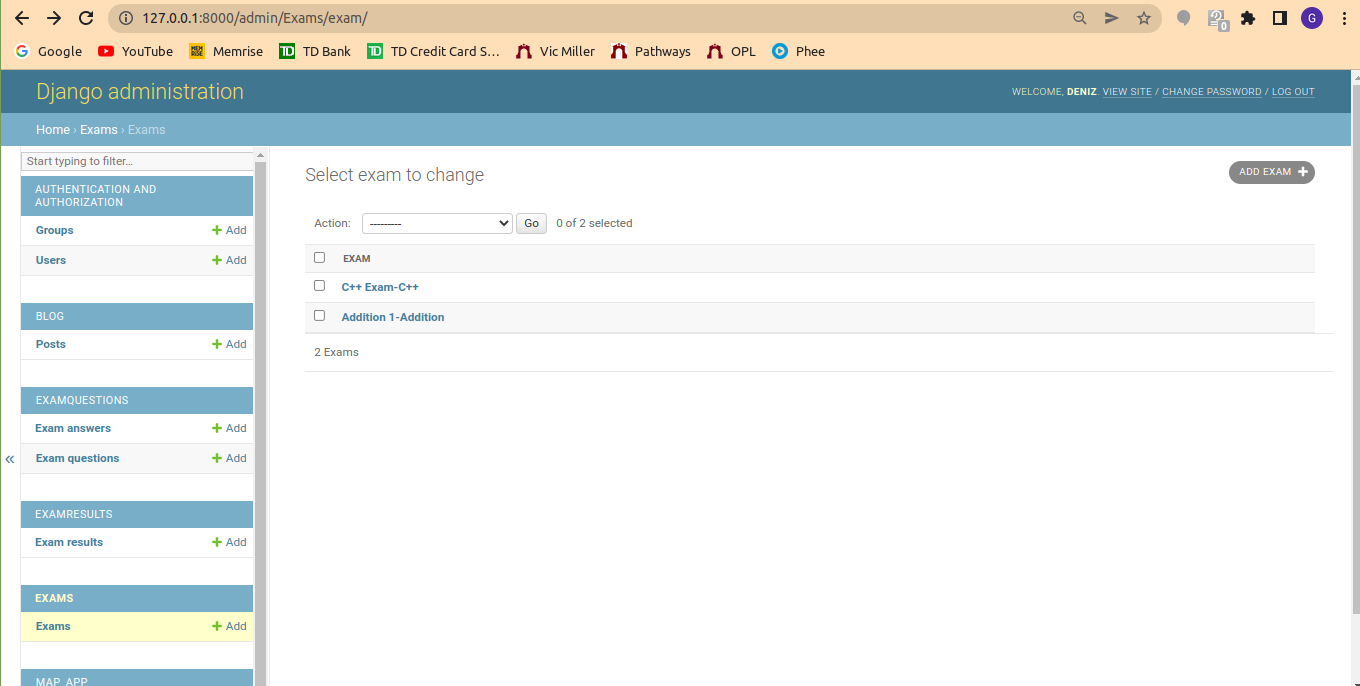Screen dimensions: 1360x686
Task: Toggle the browser side panel icon
Action: pos(1279,18)
